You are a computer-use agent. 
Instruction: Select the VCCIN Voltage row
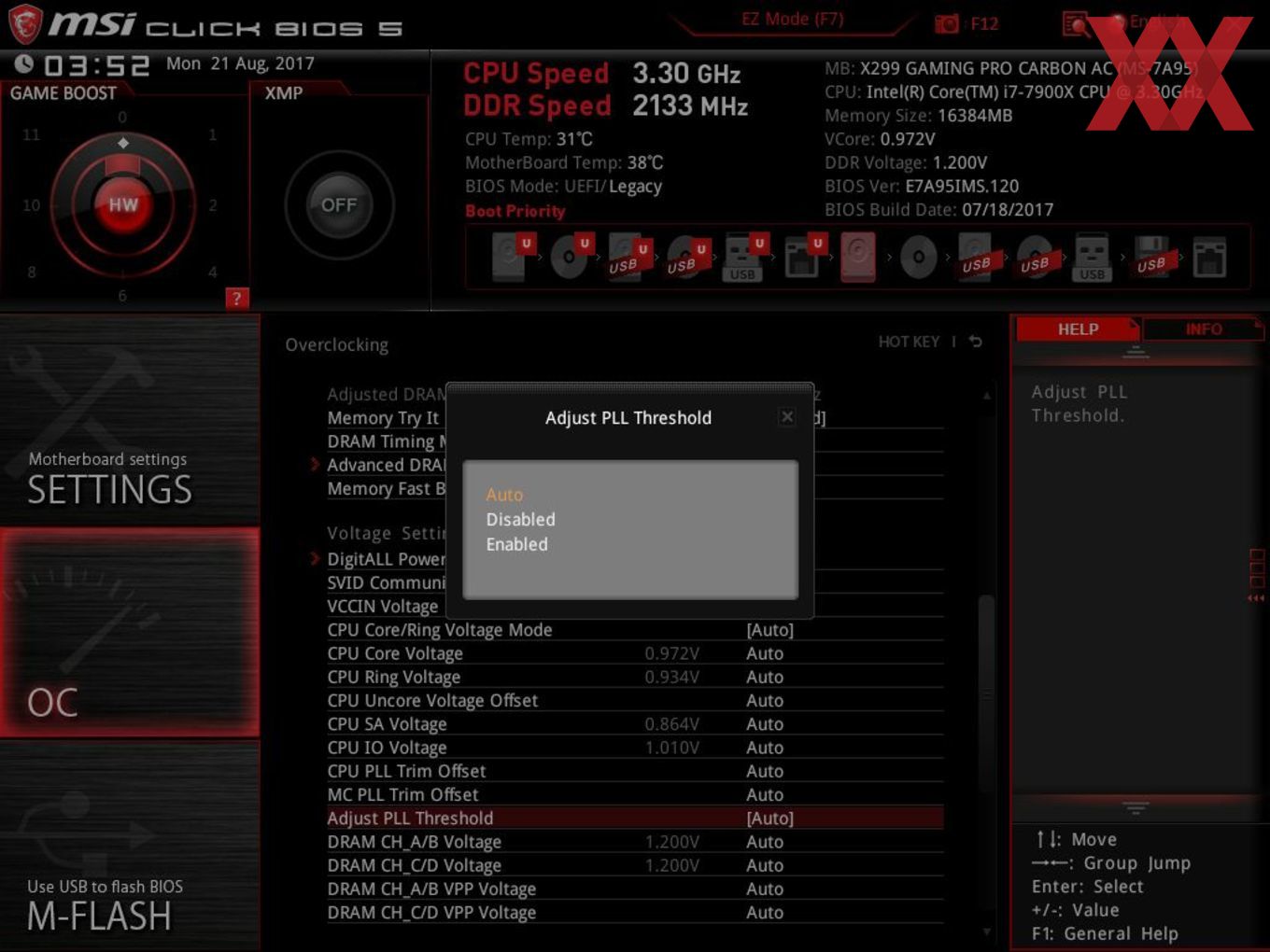[x=383, y=607]
